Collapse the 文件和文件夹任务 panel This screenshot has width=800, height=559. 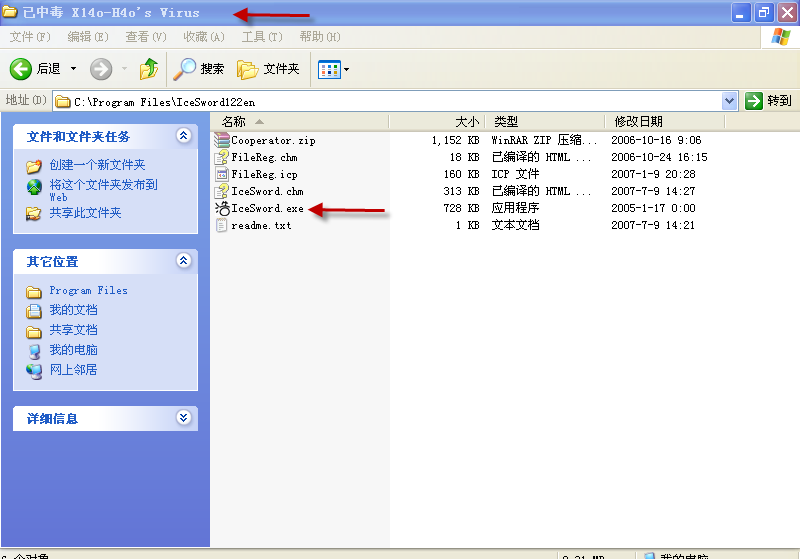point(184,135)
